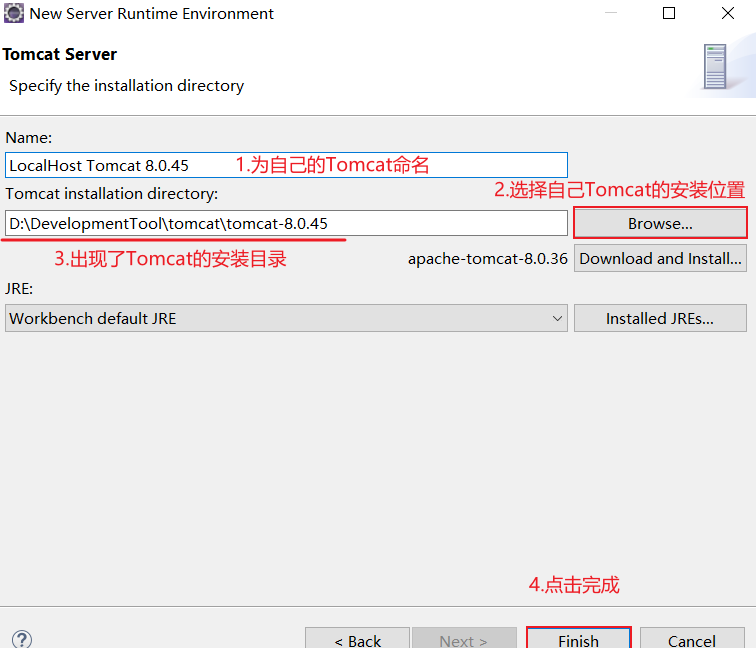This screenshot has width=756, height=648.
Task: Close the dialog with X button
Action: pos(728,13)
